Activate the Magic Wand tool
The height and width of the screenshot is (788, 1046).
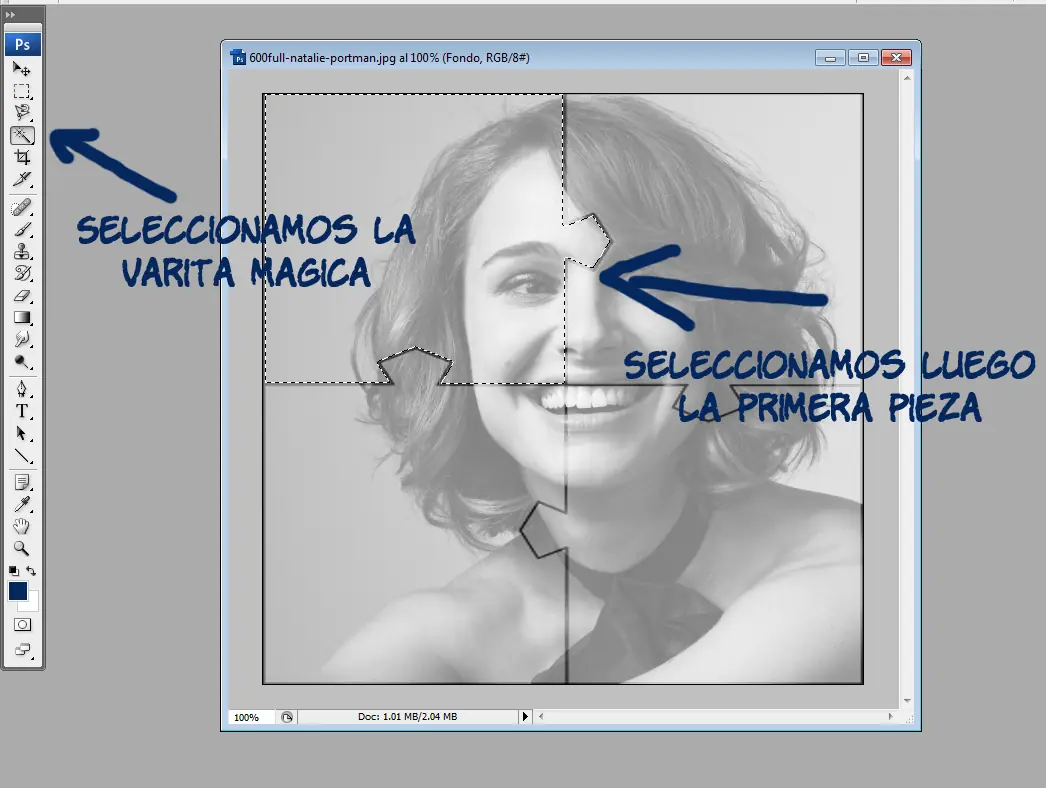pos(21,135)
